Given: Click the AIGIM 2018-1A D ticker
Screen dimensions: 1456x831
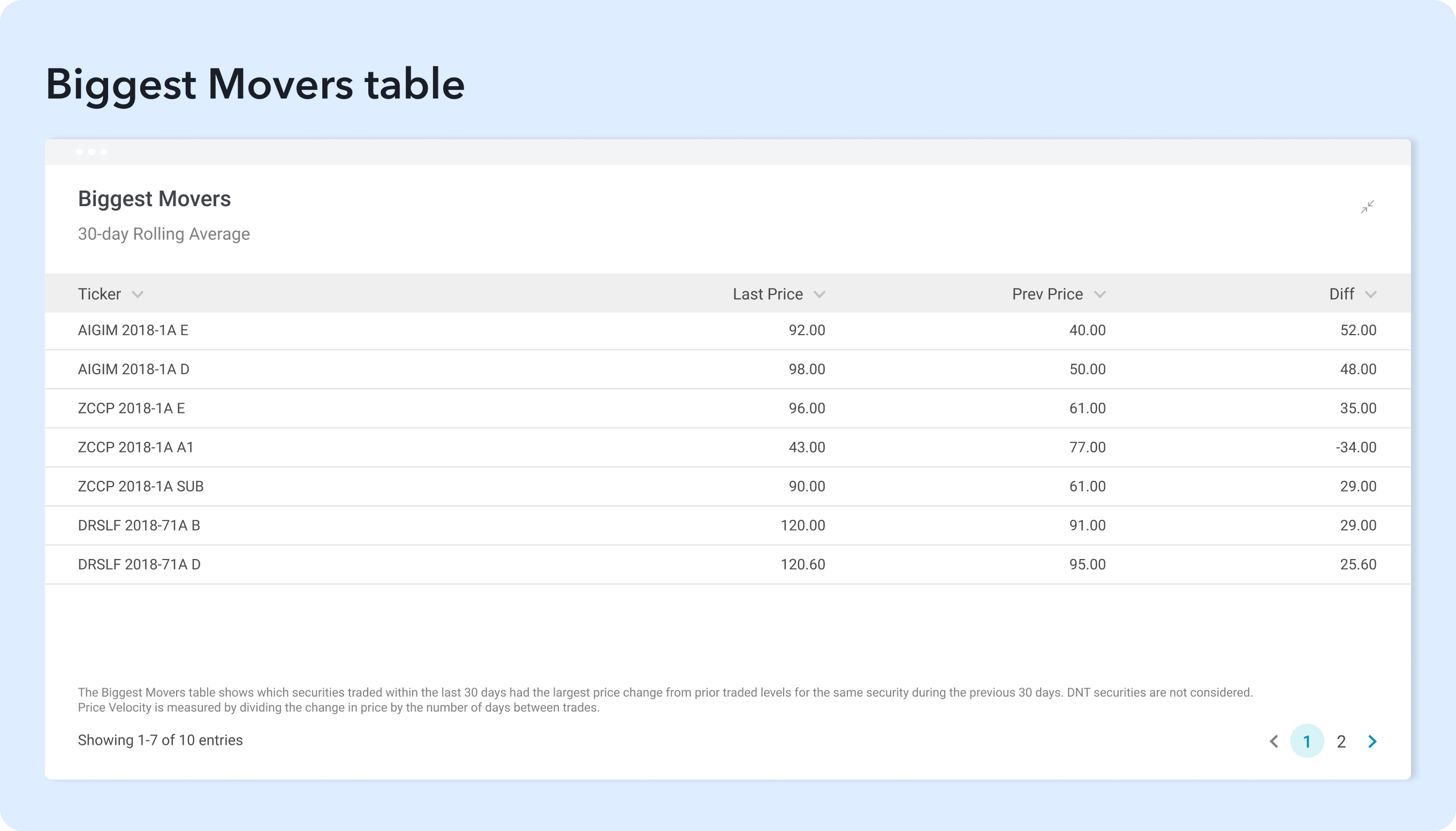Looking at the screenshot, I should (133, 369).
